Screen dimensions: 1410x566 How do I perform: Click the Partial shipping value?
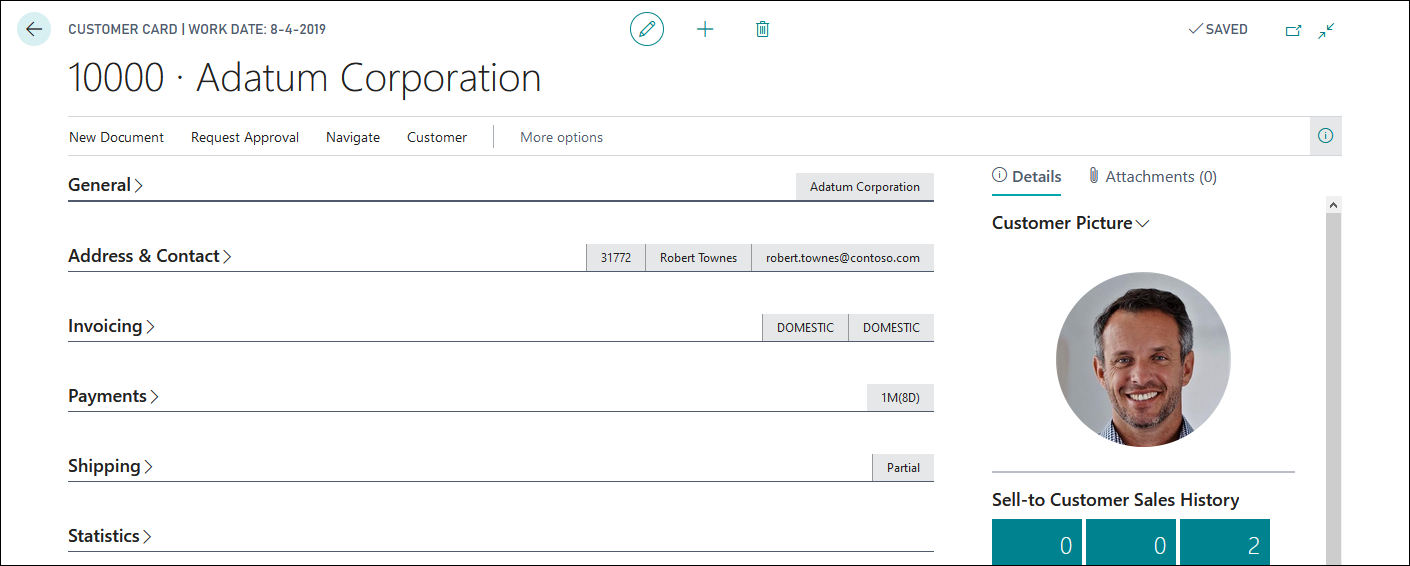[903, 467]
